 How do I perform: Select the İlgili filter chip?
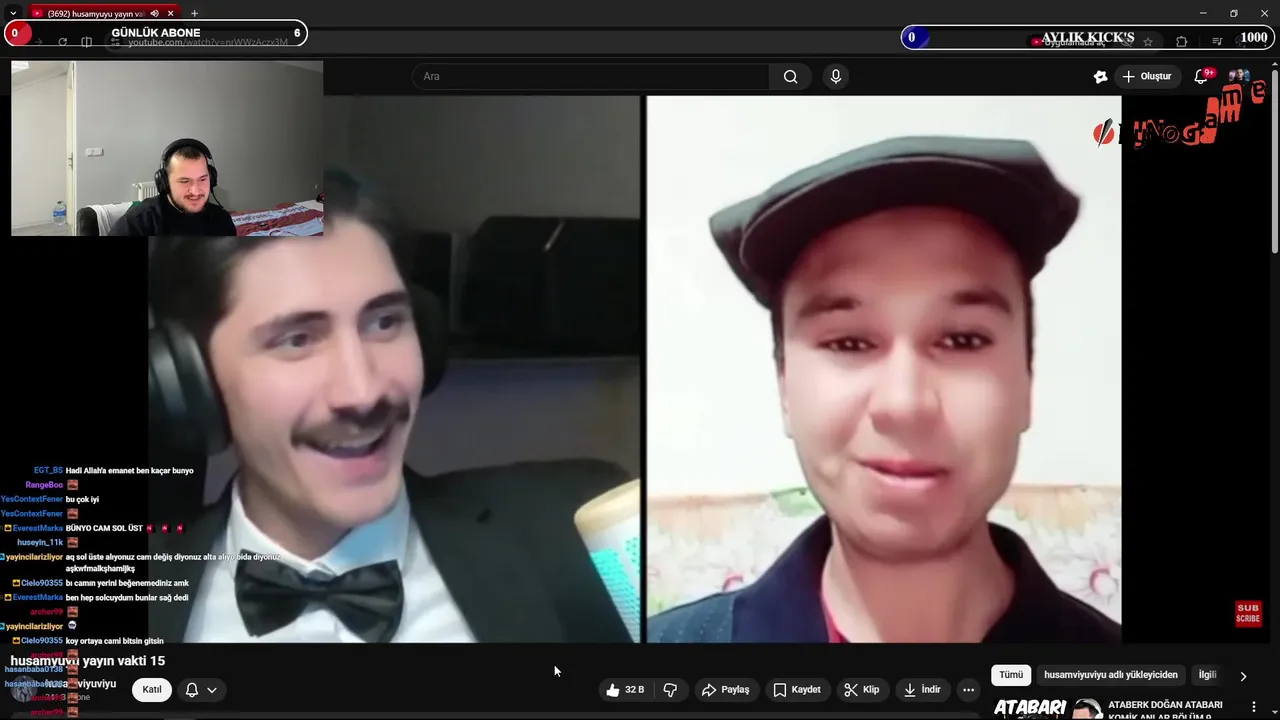[1207, 675]
